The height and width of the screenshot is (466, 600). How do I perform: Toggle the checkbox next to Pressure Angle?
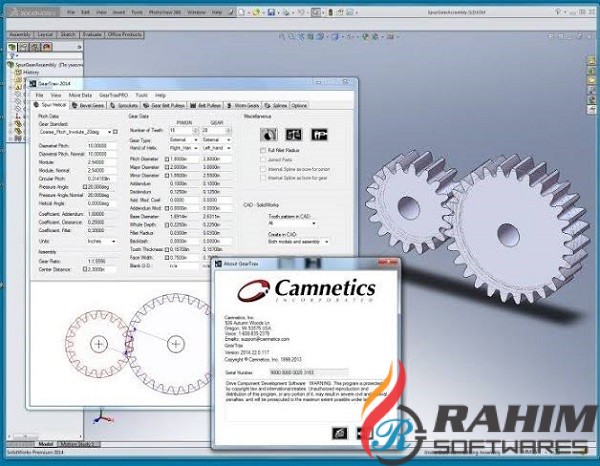(x=85, y=187)
